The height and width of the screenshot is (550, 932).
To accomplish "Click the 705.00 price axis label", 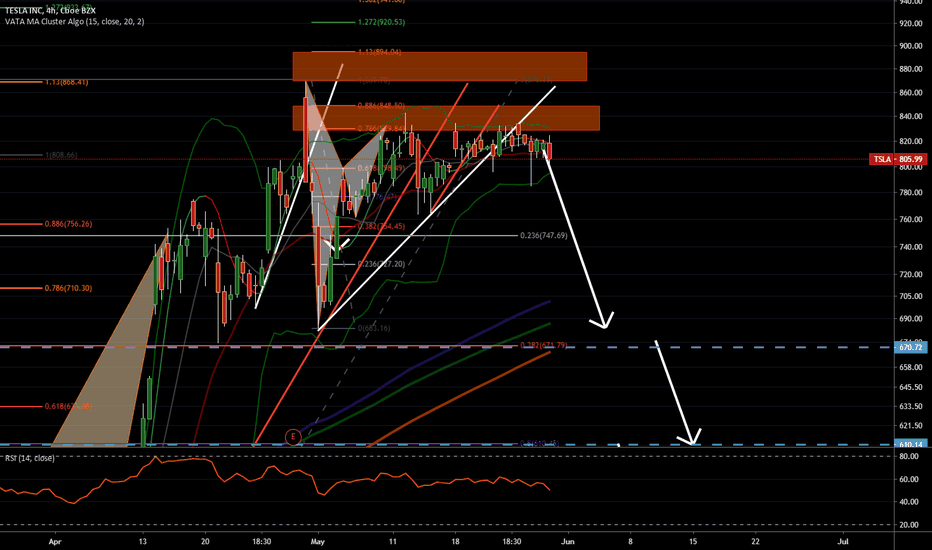I will [x=911, y=296].
